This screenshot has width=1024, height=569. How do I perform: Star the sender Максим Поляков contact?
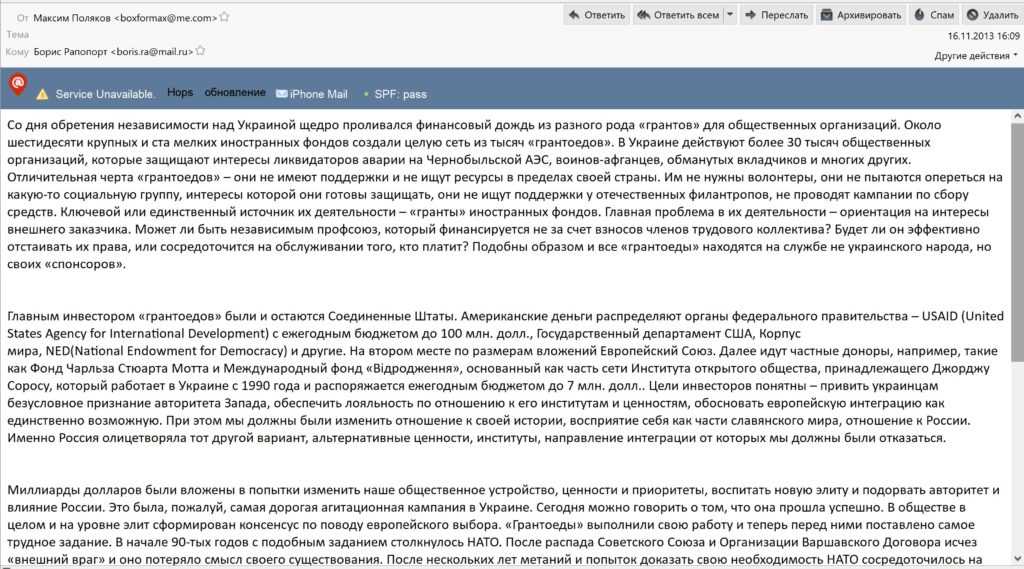tap(224, 17)
